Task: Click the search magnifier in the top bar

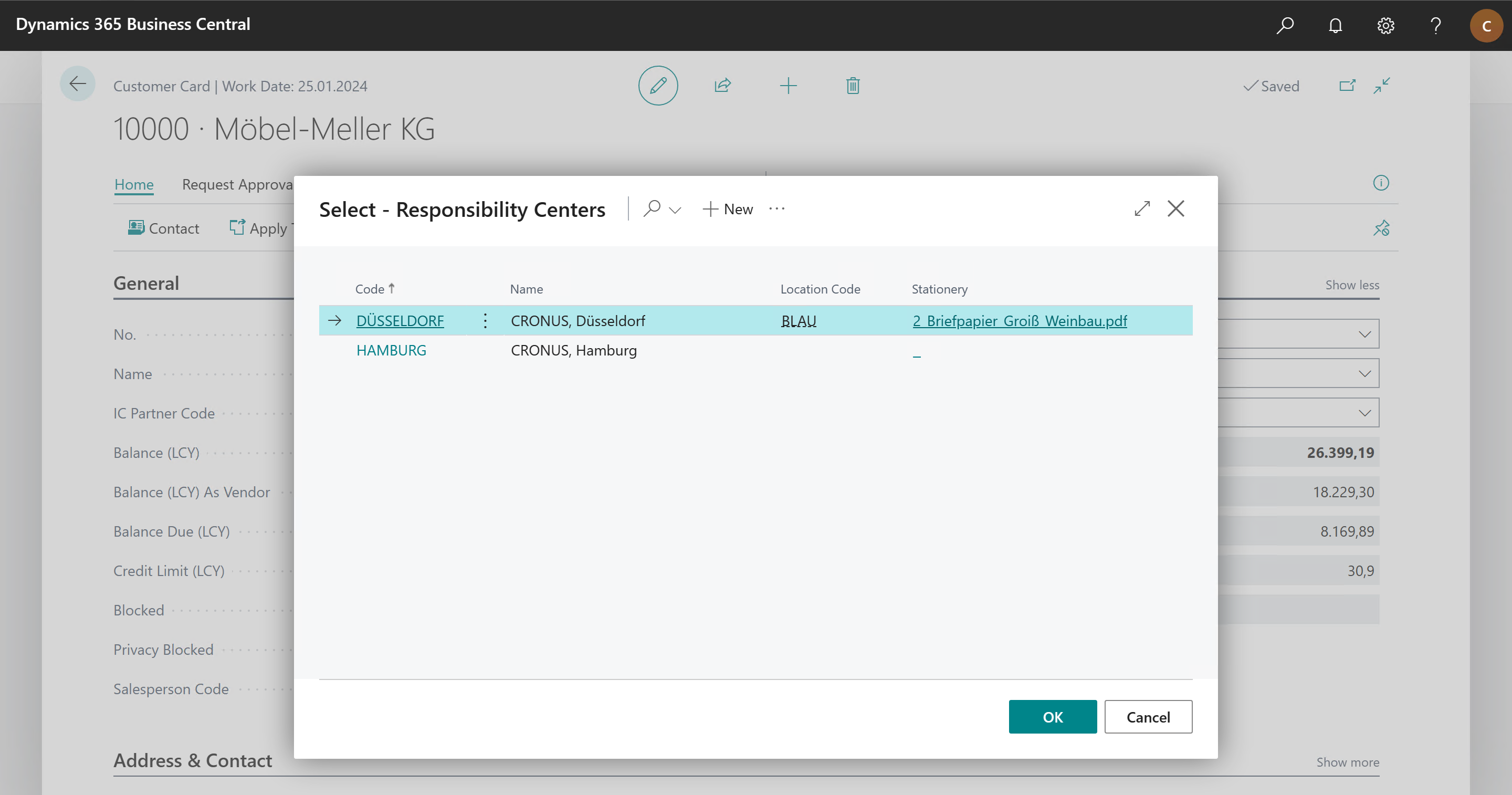Action: click(x=1285, y=25)
